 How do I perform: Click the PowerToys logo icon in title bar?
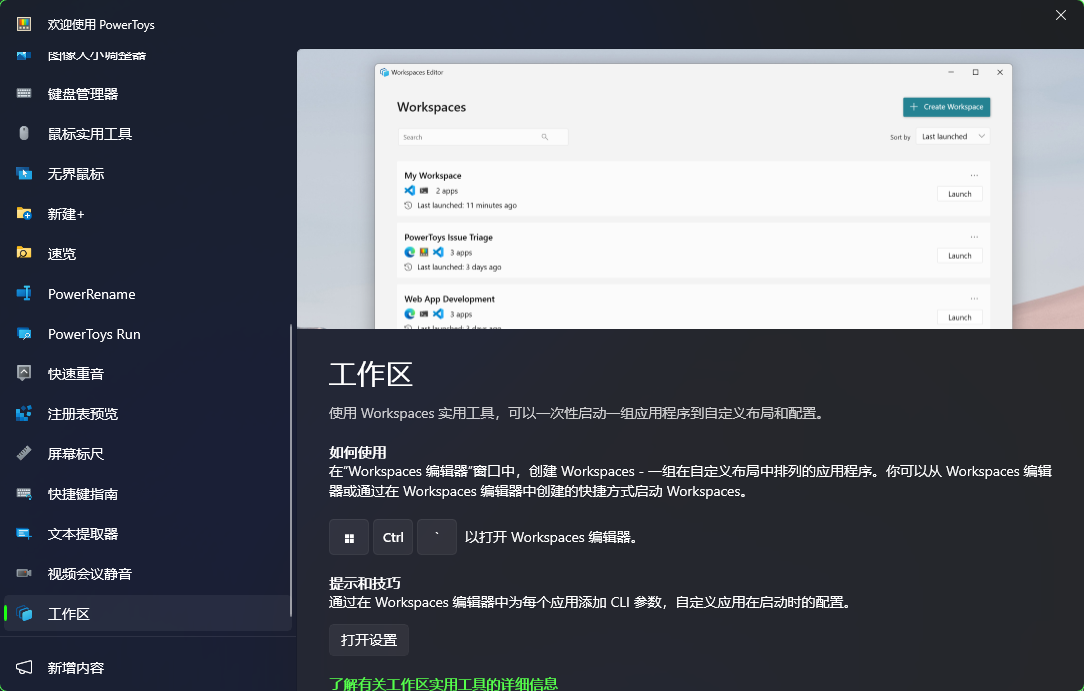click(24, 24)
